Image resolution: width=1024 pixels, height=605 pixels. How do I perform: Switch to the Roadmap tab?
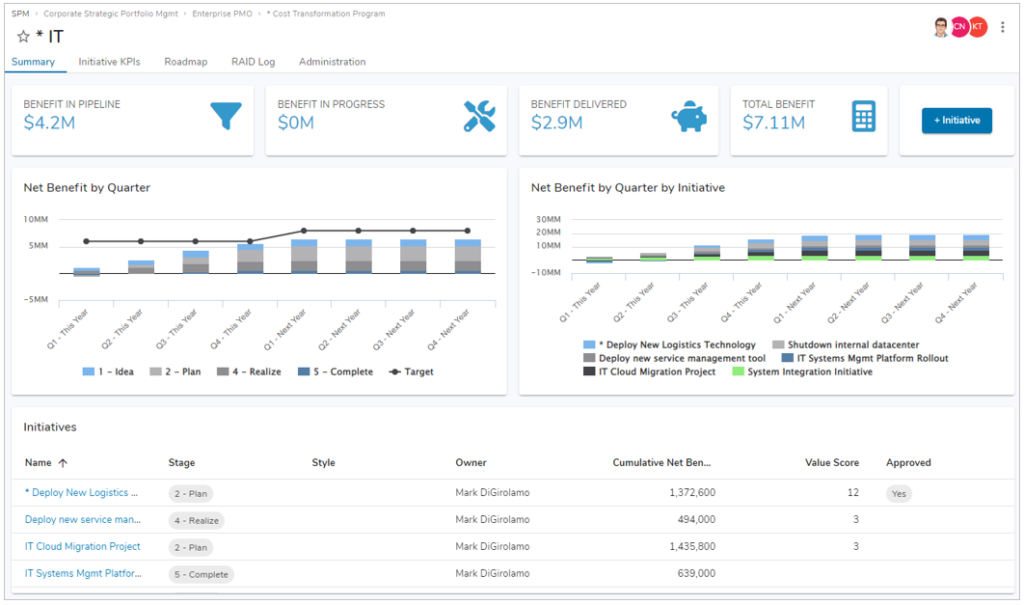pos(186,61)
